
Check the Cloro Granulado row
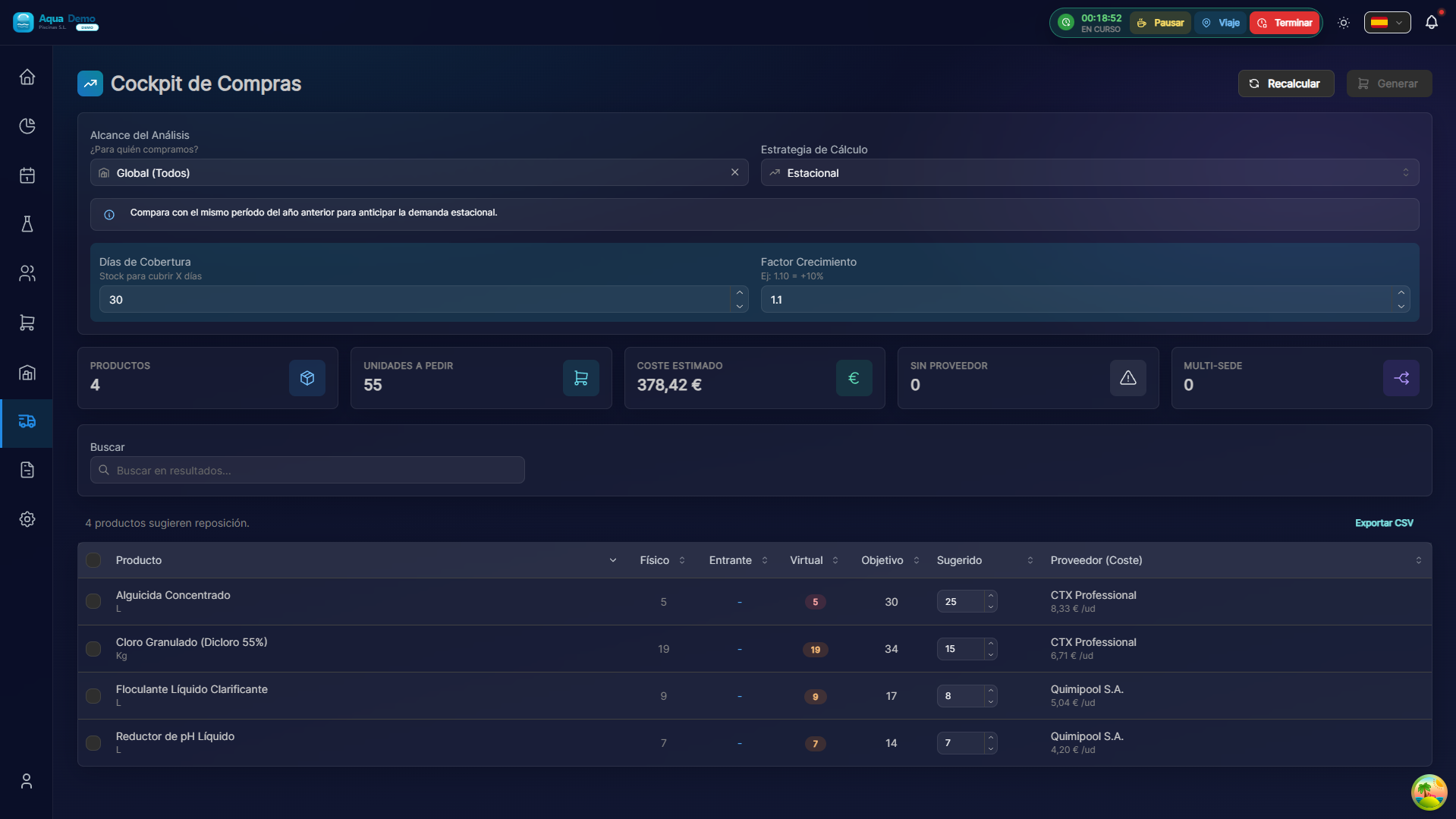click(93, 649)
